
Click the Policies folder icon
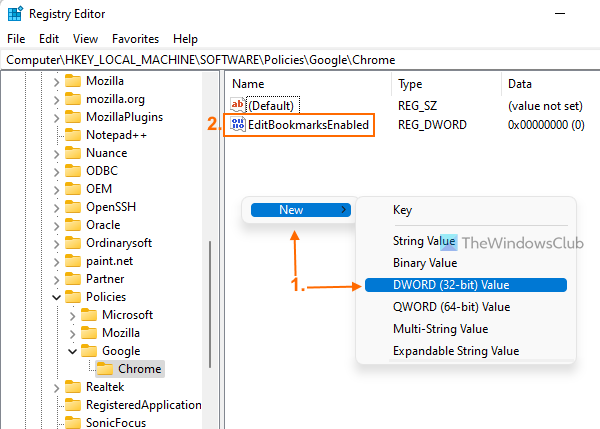pyautogui.click(x=73, y=297)
